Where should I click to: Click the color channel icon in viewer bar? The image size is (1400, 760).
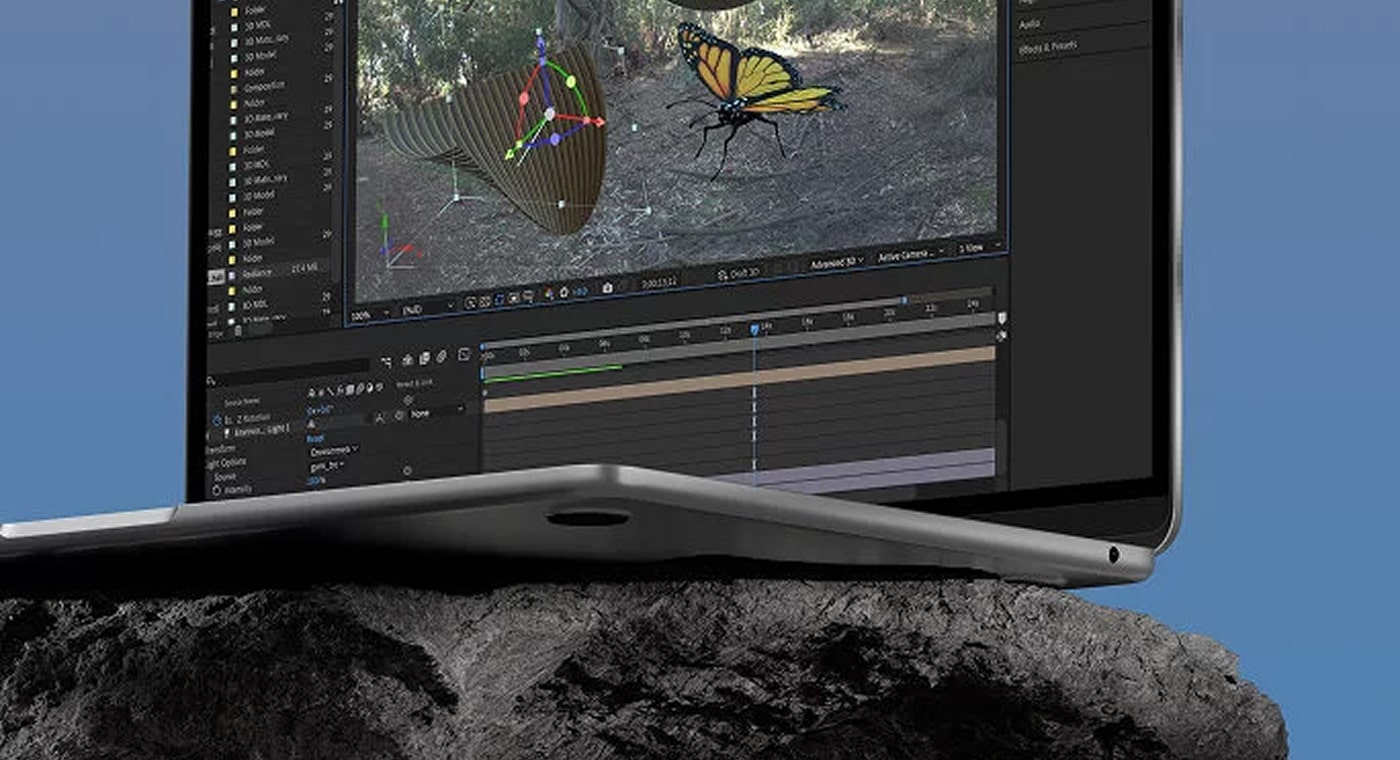[548, 293]
